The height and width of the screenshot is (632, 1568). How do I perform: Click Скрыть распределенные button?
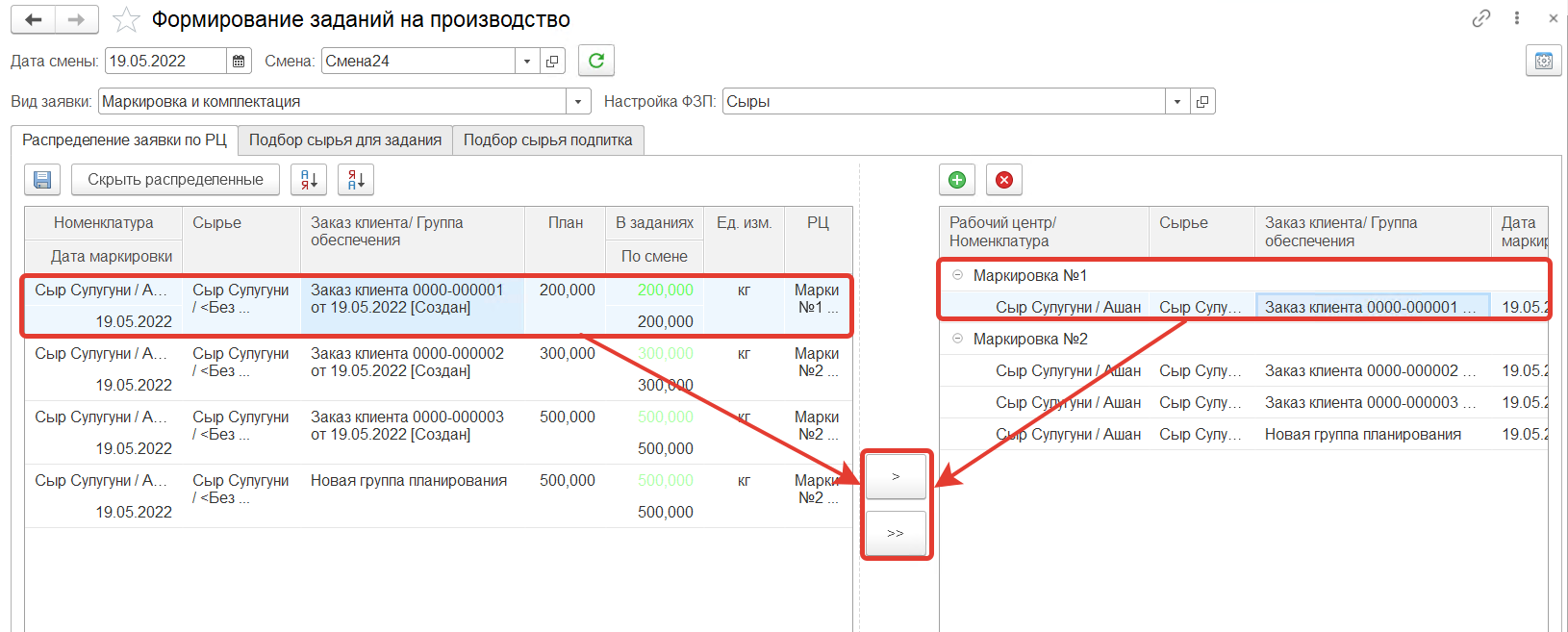point(175,180)
